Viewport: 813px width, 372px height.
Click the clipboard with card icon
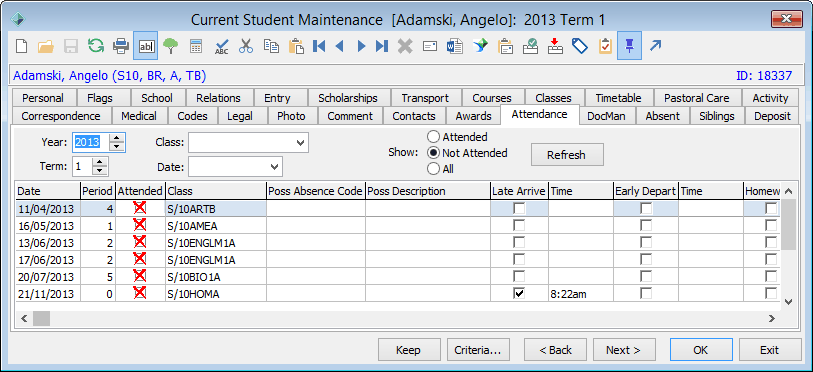[506, 47]
